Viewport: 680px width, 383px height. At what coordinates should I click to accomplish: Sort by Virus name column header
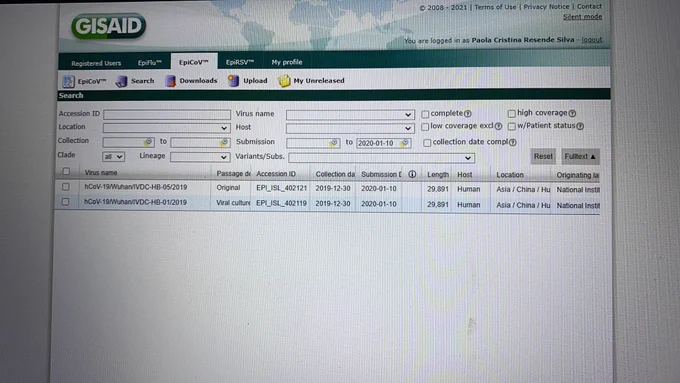pos(101,173)
